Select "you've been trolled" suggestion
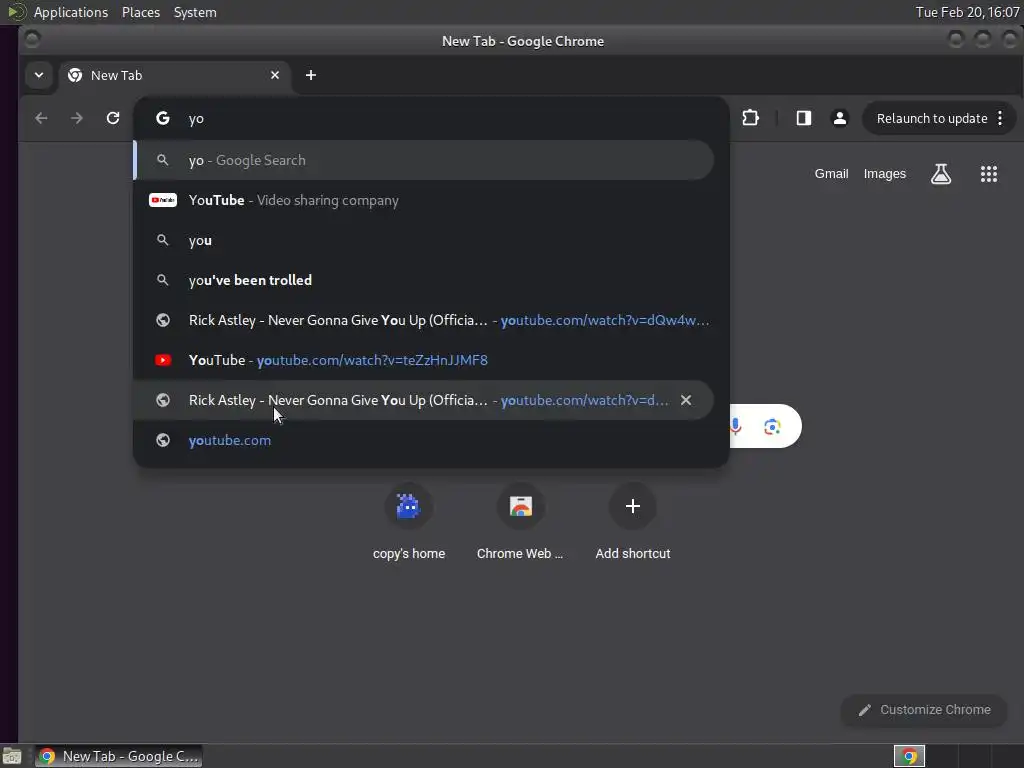The width and height of the screenshot is (1024, 768). (424, 280)
